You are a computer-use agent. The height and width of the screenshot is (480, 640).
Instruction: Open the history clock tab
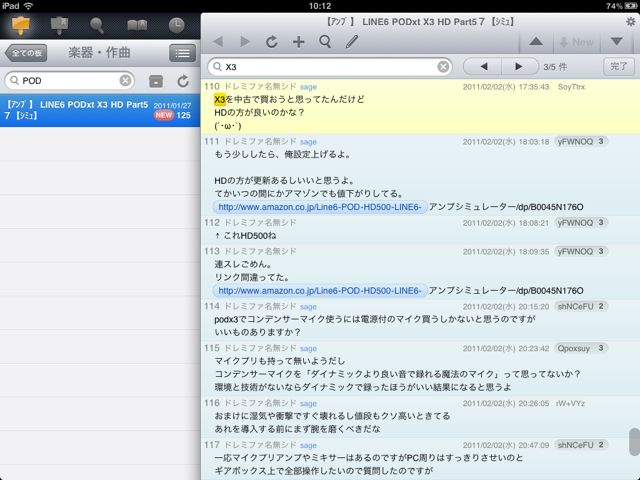tap(176, 26)
